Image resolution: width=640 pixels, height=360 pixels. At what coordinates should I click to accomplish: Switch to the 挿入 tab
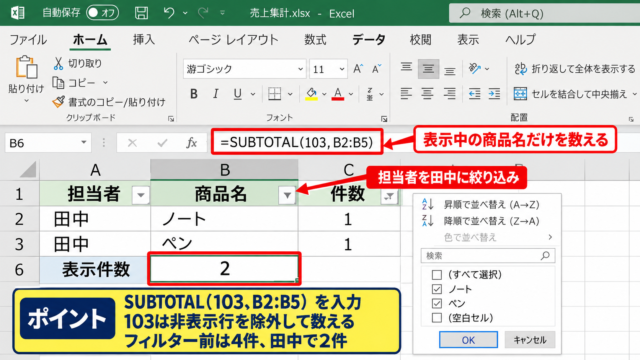point(144,40)
